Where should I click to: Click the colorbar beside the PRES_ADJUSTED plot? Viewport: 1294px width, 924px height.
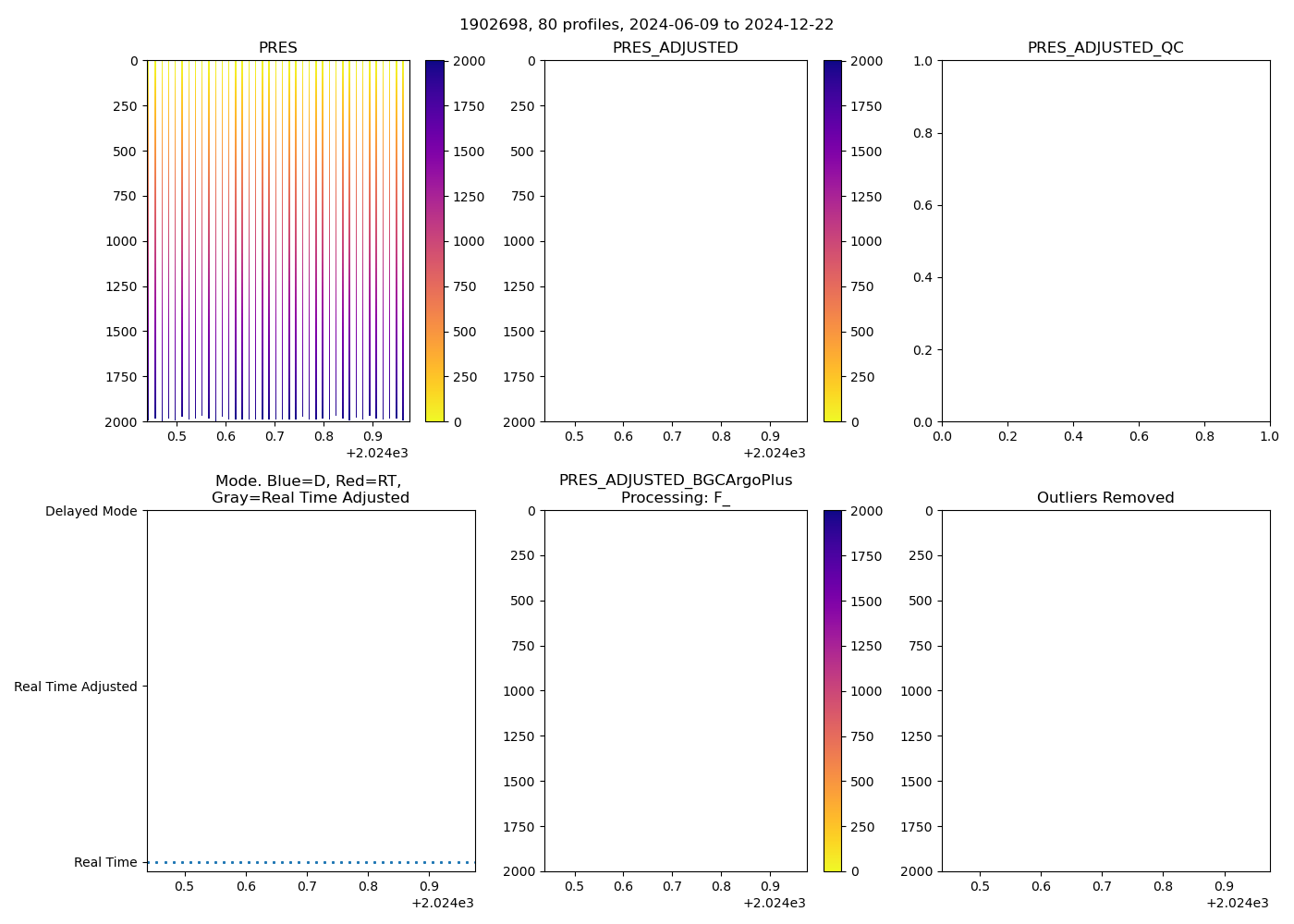pos(833,240)
